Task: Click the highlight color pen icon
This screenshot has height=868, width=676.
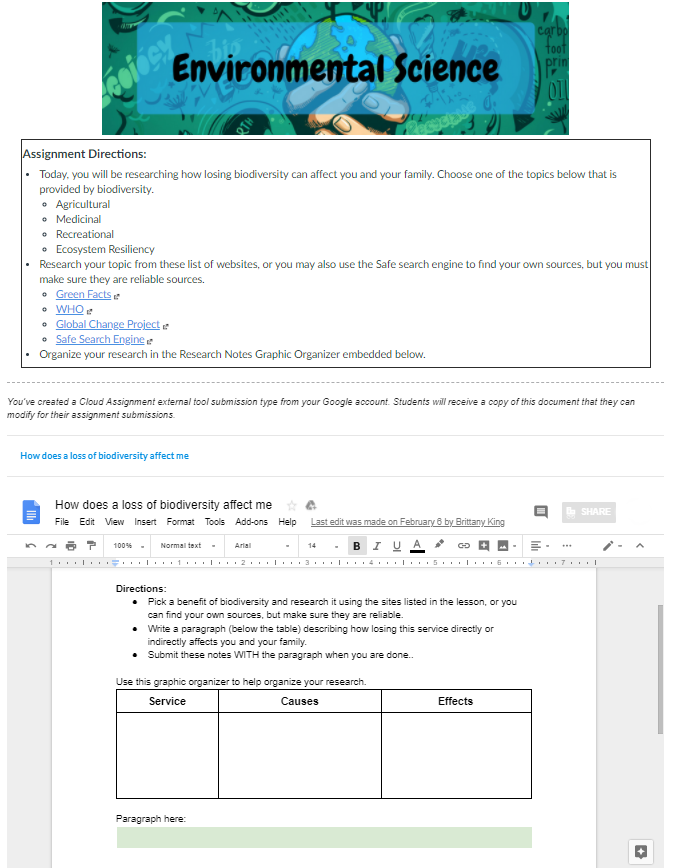Action: (x=438, y=545)
